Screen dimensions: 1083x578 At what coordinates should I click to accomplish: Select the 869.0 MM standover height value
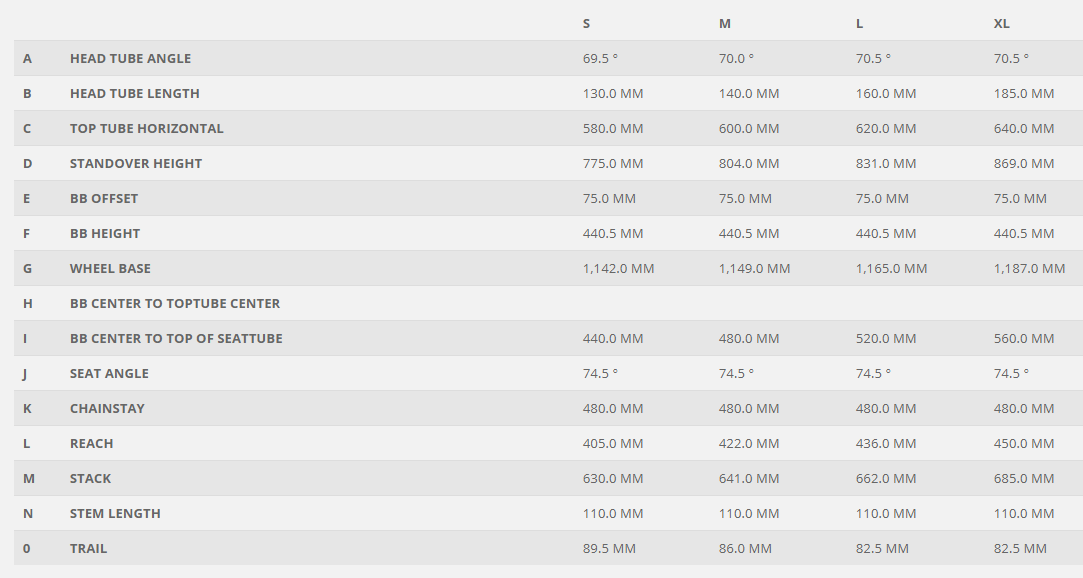tap(1024, 163)
